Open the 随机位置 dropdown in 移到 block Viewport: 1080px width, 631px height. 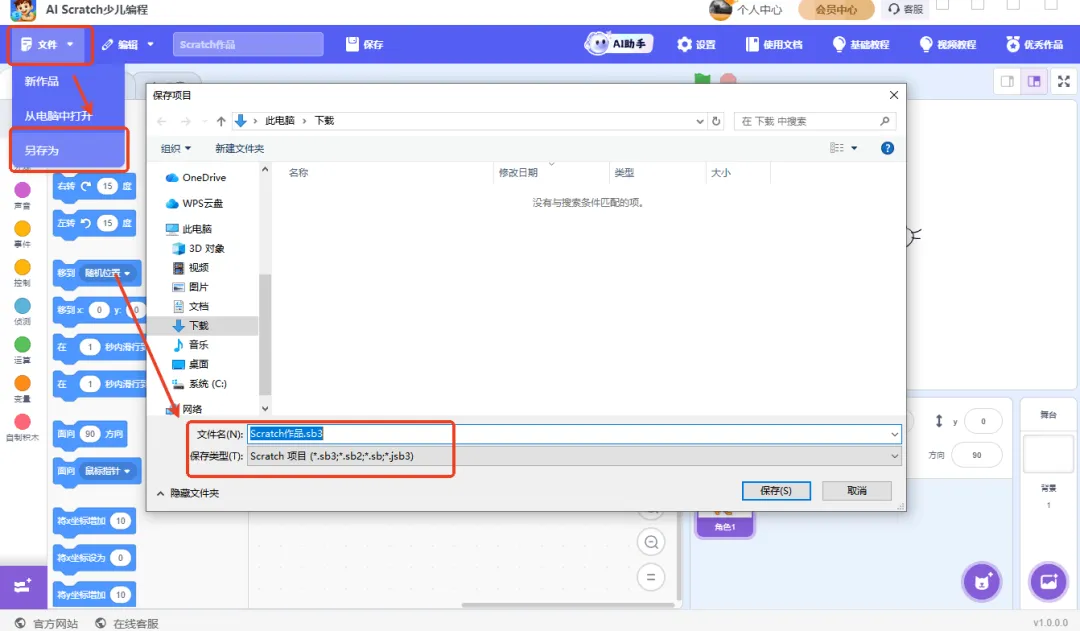point(107,273)
